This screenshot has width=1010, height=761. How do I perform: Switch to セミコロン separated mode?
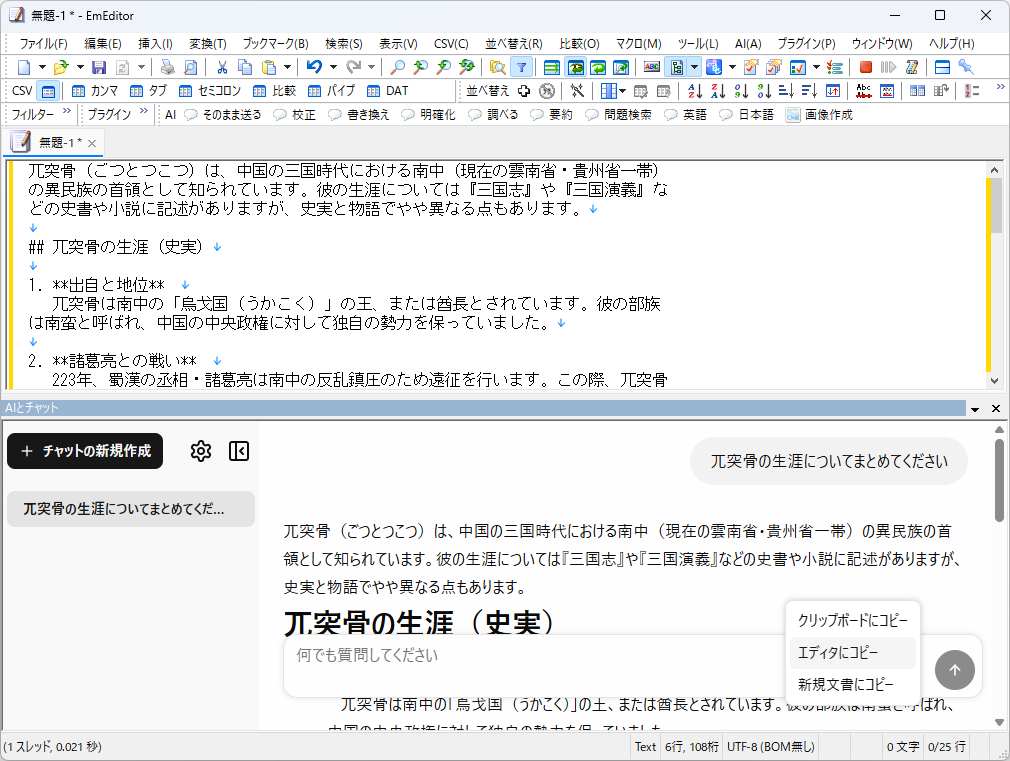point(210,91)
